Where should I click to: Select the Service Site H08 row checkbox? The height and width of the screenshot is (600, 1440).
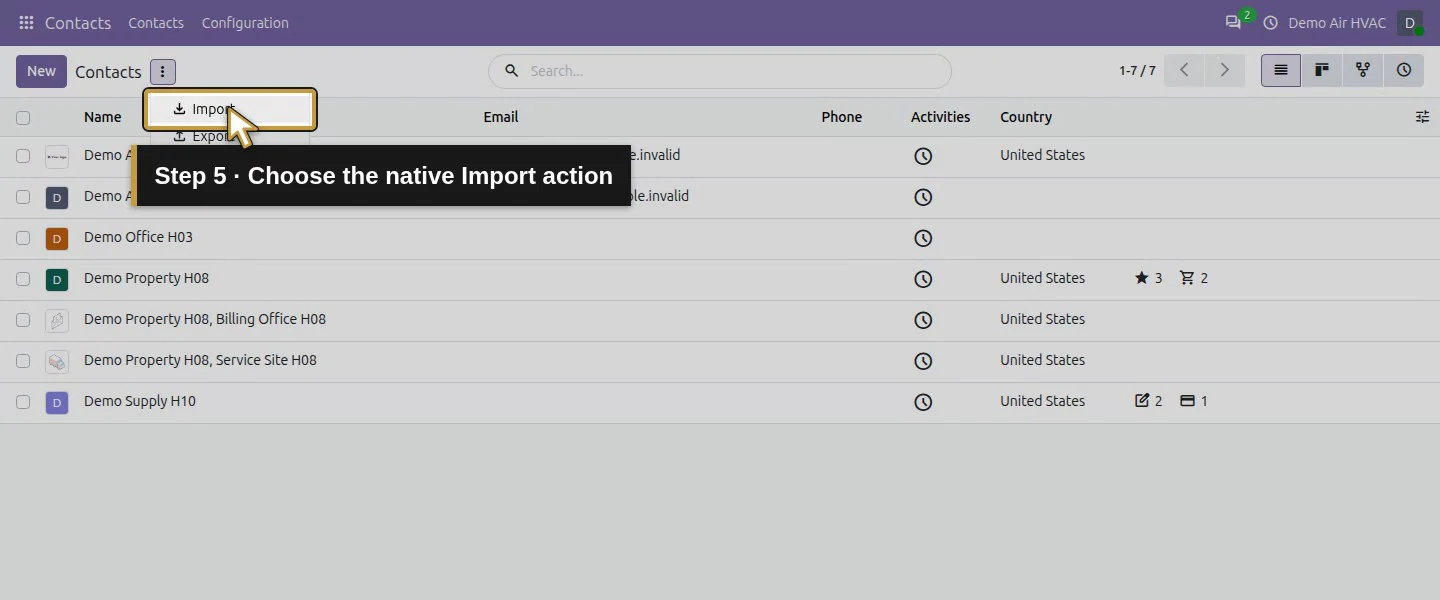tap(23, 361)
